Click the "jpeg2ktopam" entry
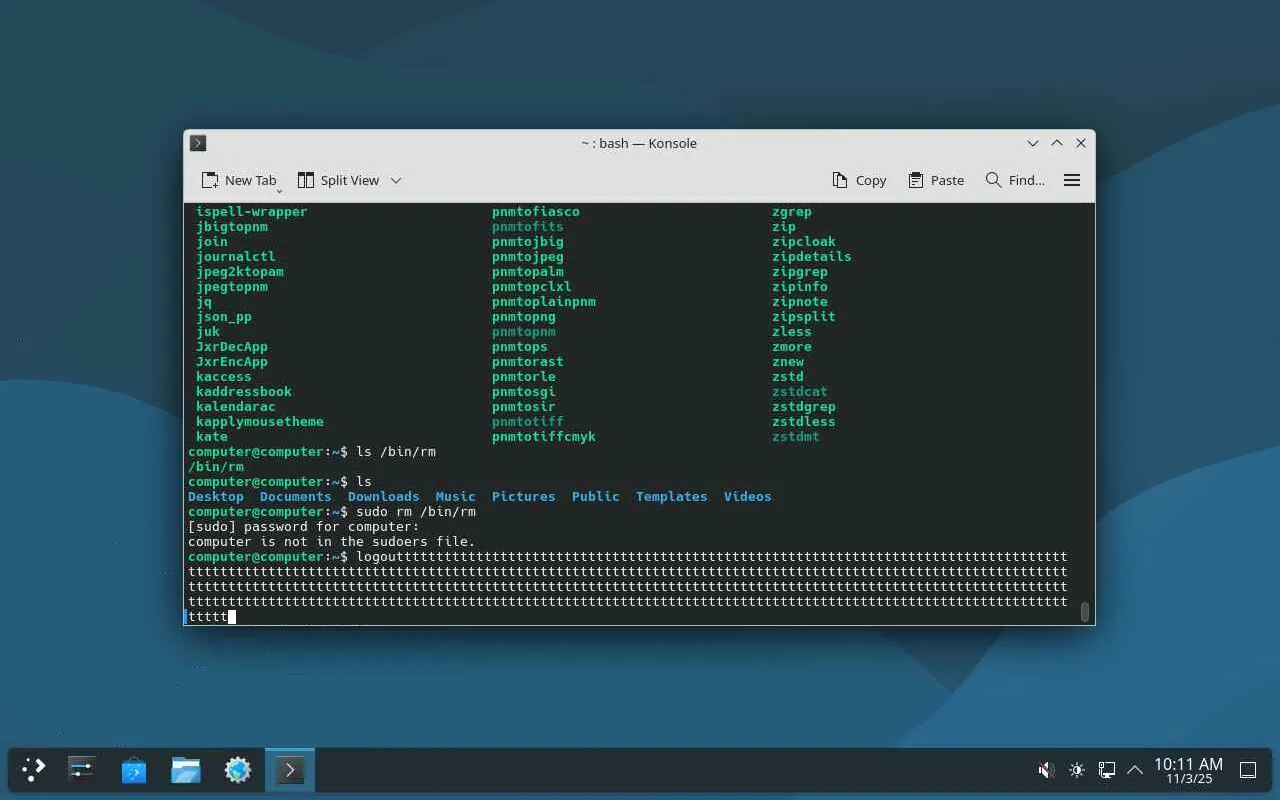1280x800 pixels. click(x=240, y=272)
